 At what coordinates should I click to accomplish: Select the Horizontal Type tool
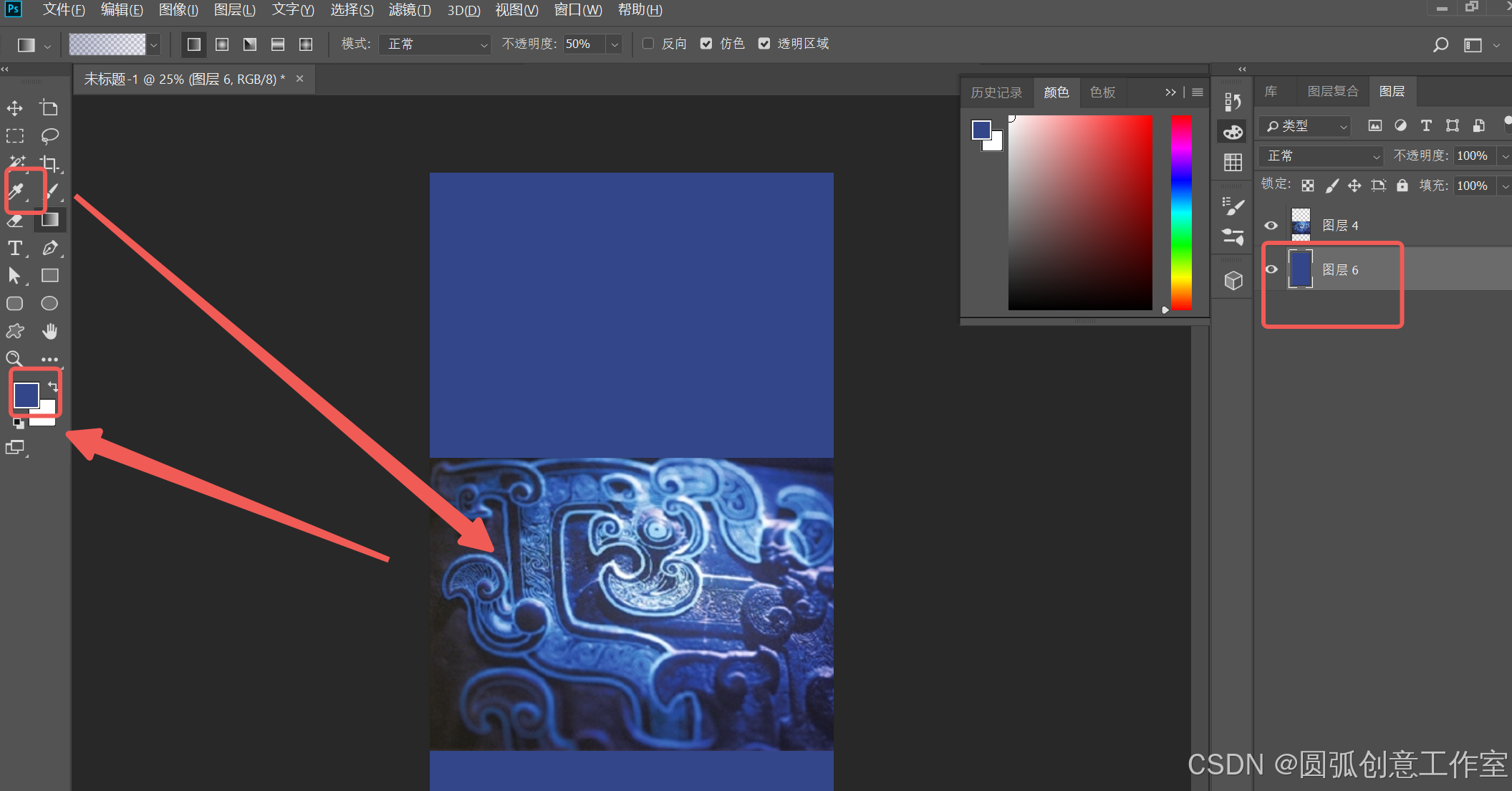pyautogui.click(x=14, y=248)
